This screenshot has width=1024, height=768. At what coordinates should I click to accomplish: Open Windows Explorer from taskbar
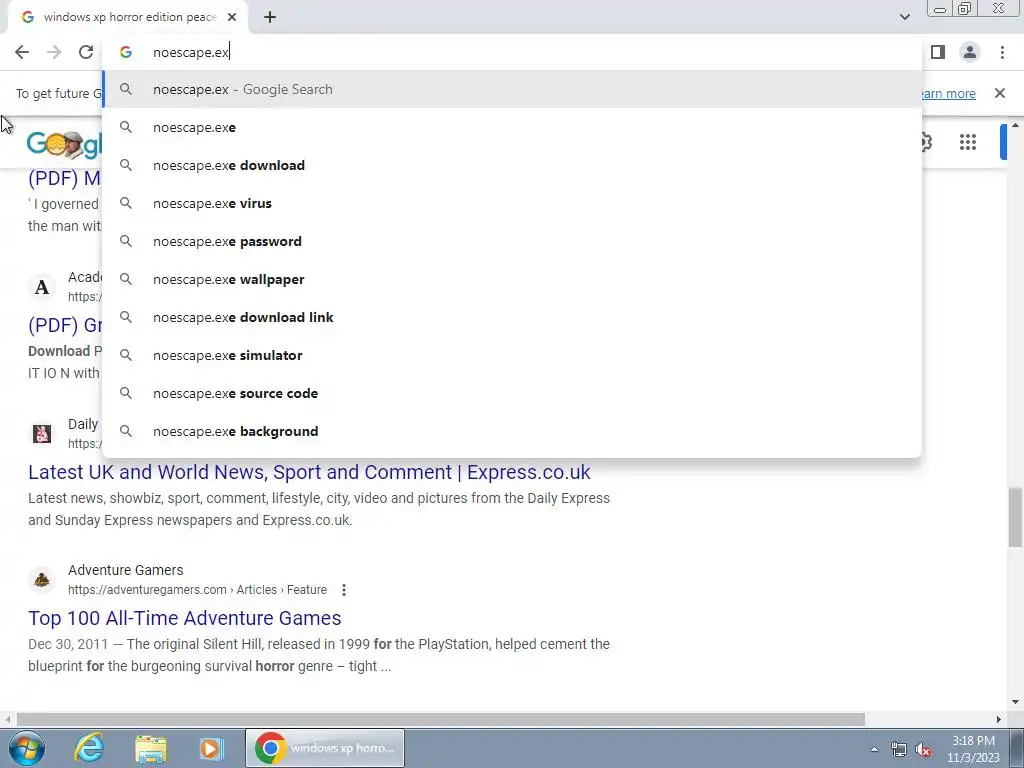click(x=151, y=748)
